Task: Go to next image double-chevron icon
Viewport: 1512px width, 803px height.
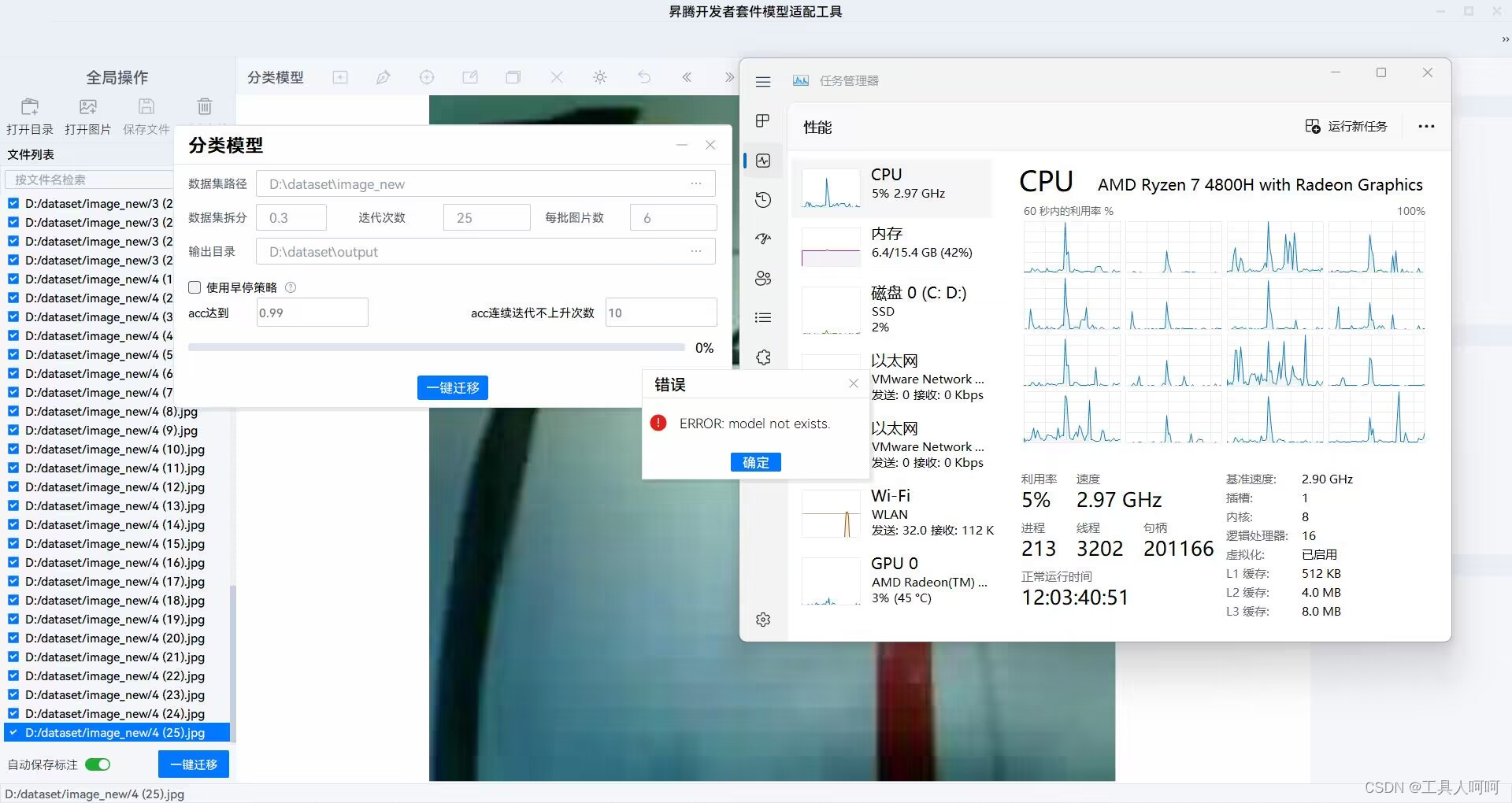Action: click(729, 77)
